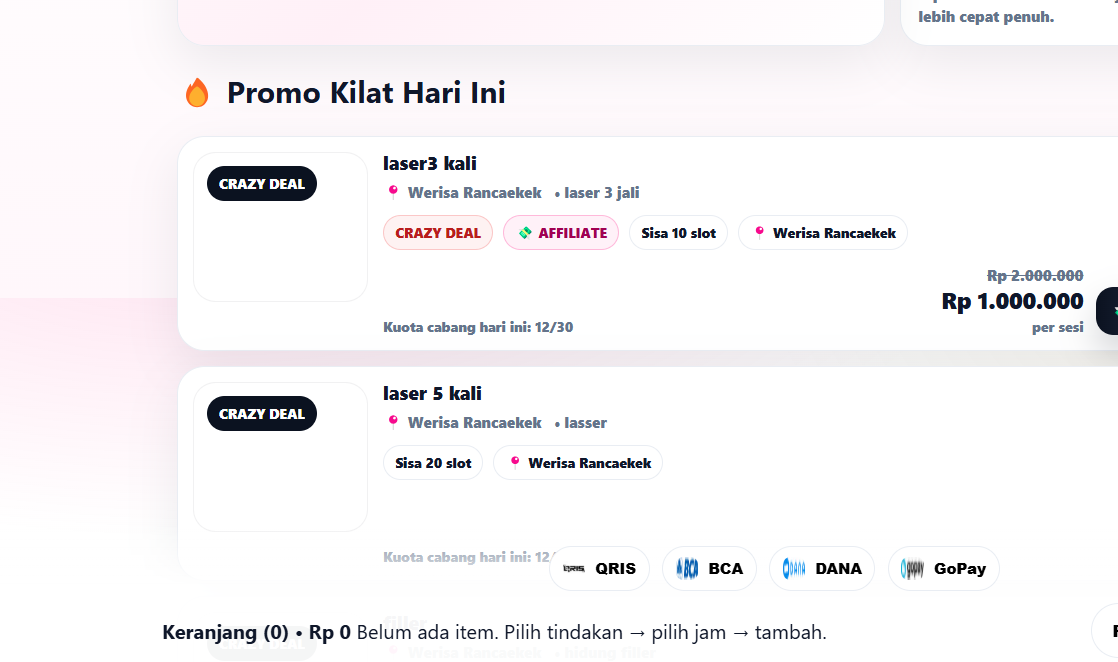
Task: Open the laser 5 kali promo title
Action: (x=432, y=394)
